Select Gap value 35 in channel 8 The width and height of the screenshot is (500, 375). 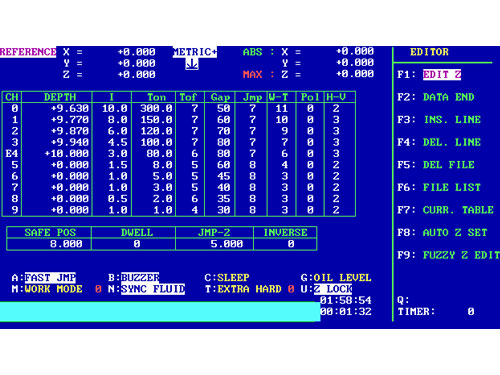click(224, 199)
